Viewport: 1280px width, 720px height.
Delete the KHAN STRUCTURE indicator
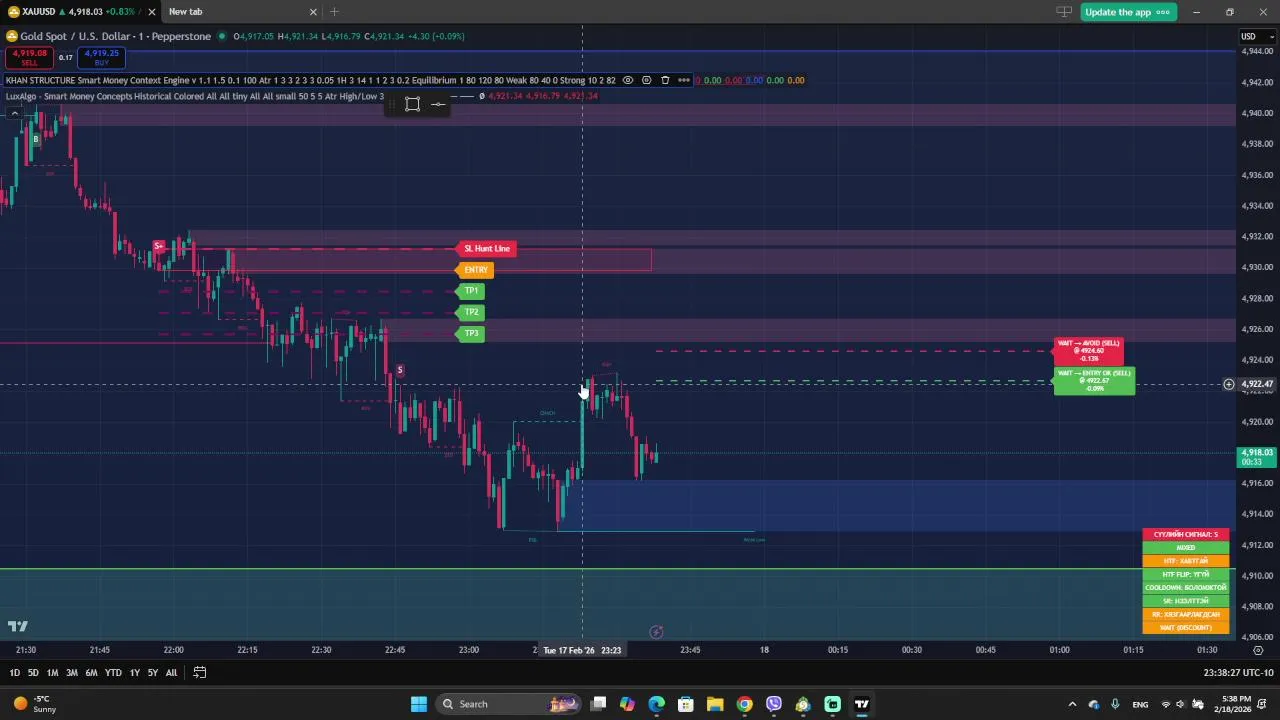665,80
